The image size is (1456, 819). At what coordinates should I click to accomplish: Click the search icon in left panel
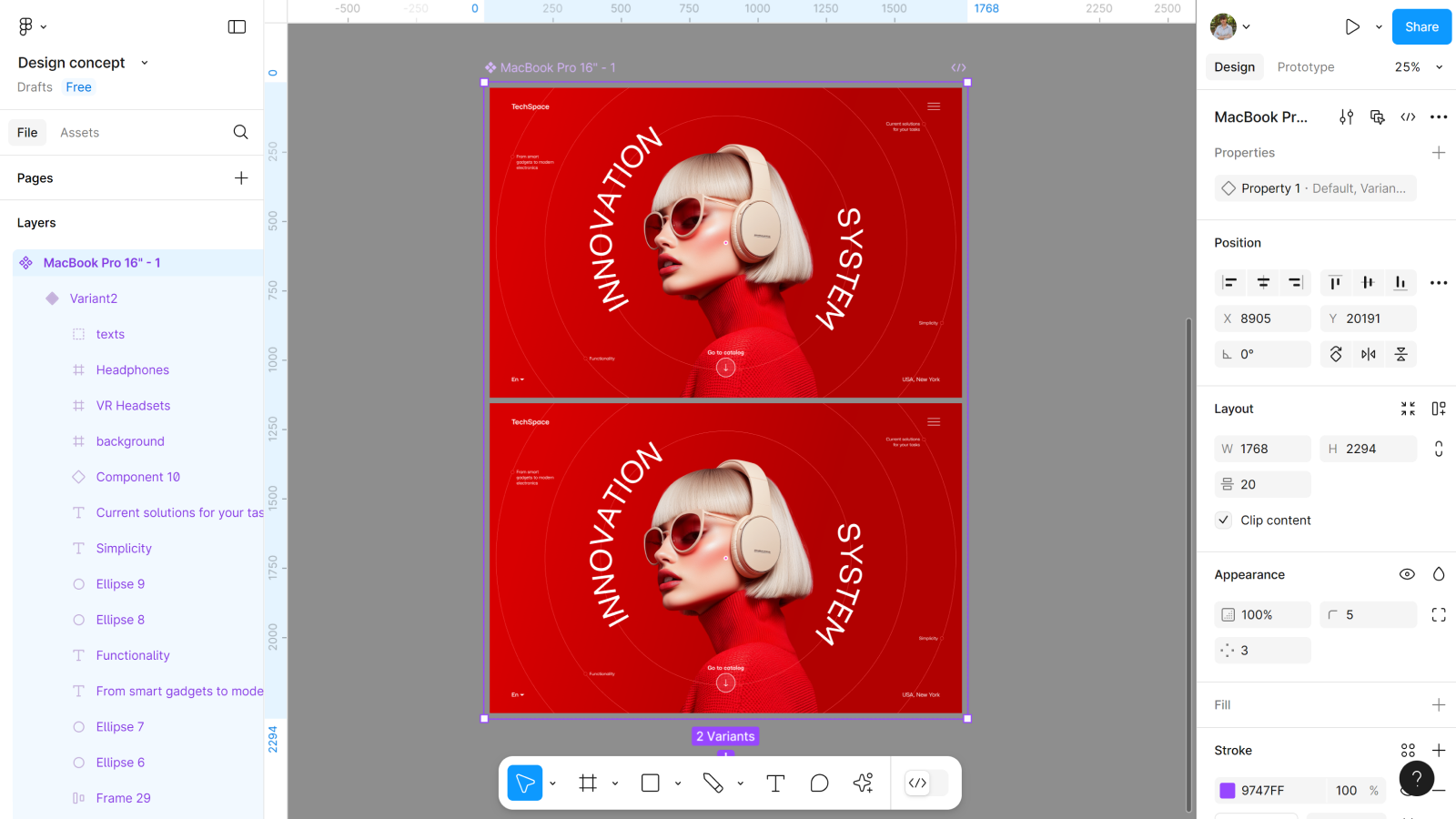240,132
